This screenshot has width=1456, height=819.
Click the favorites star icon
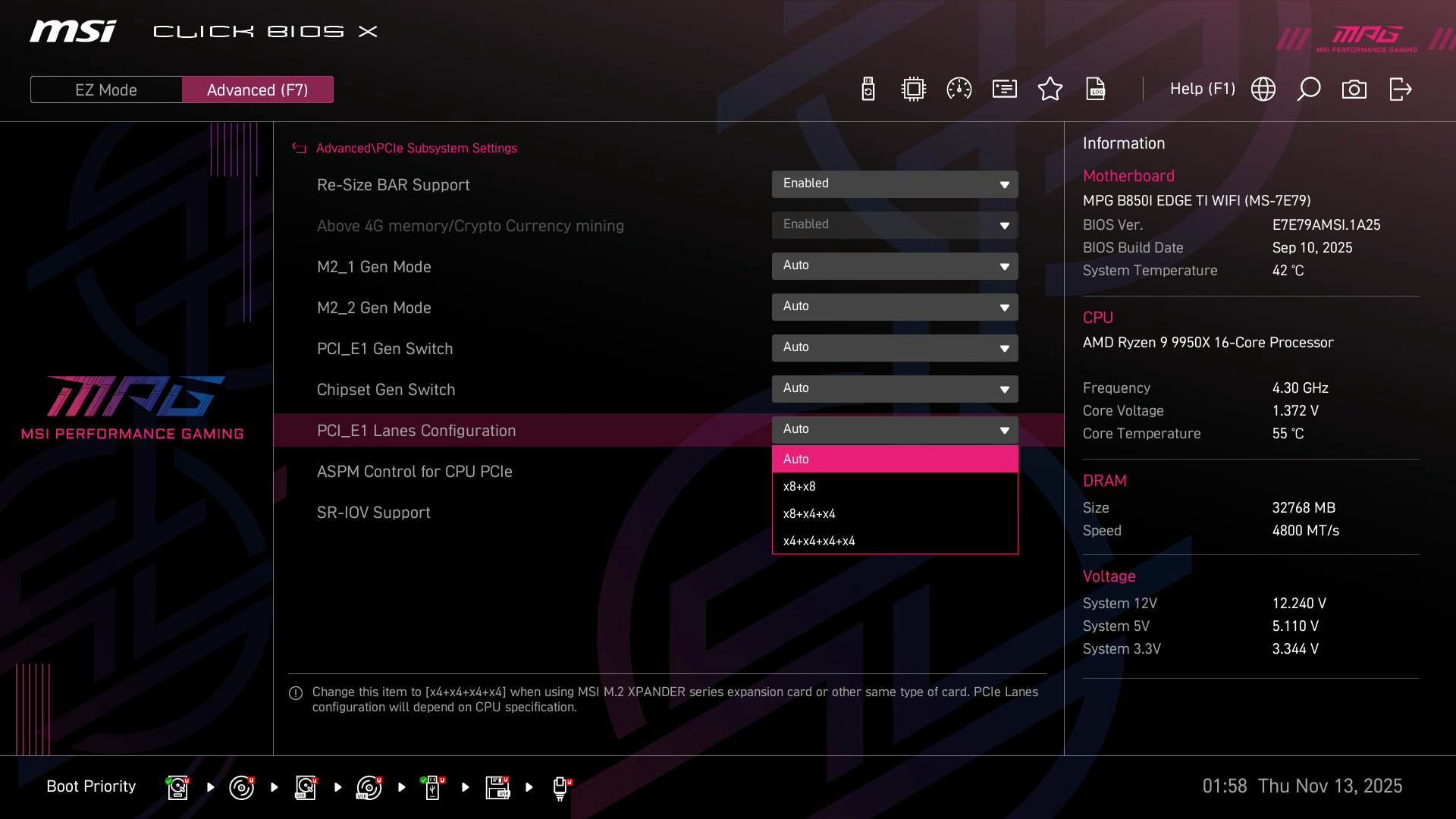click(x=1050, y=89)
